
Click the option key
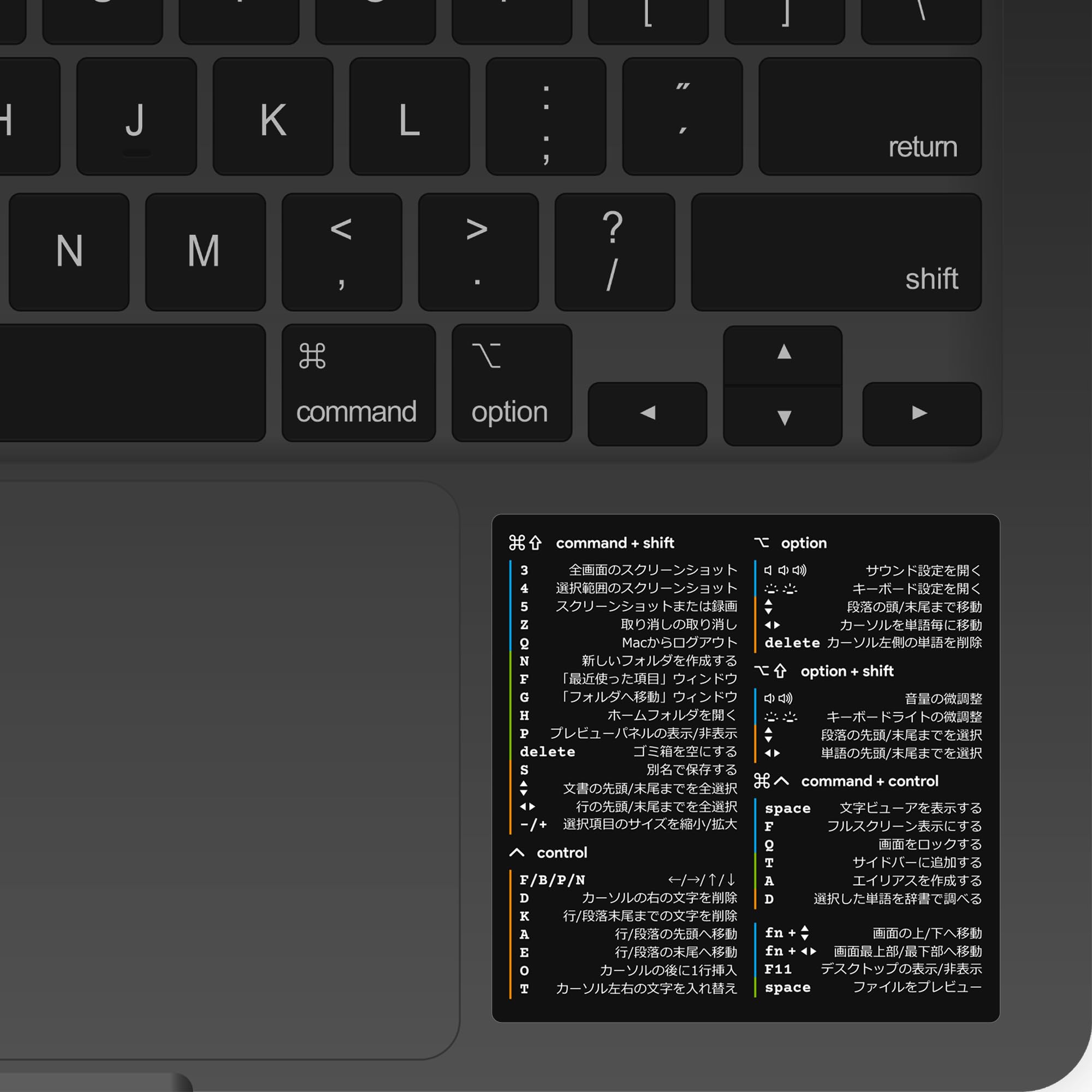click(512, 383)
